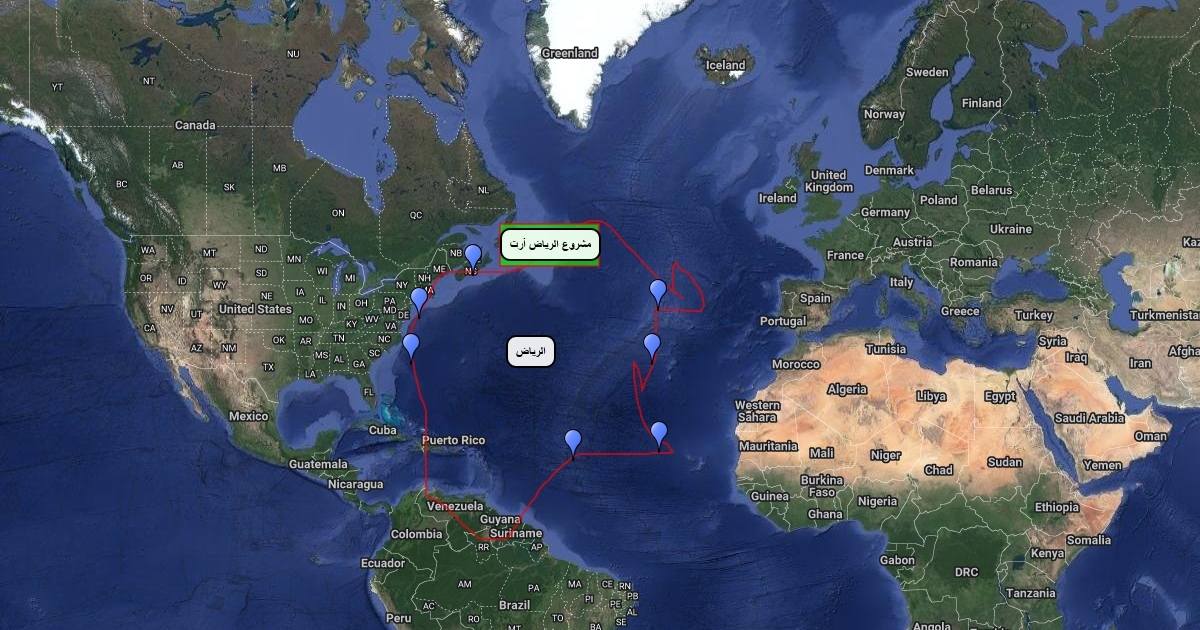Screen dimensions: 1200x630
Task: Select the Iceland label on the map
Action: click(726, 65)
